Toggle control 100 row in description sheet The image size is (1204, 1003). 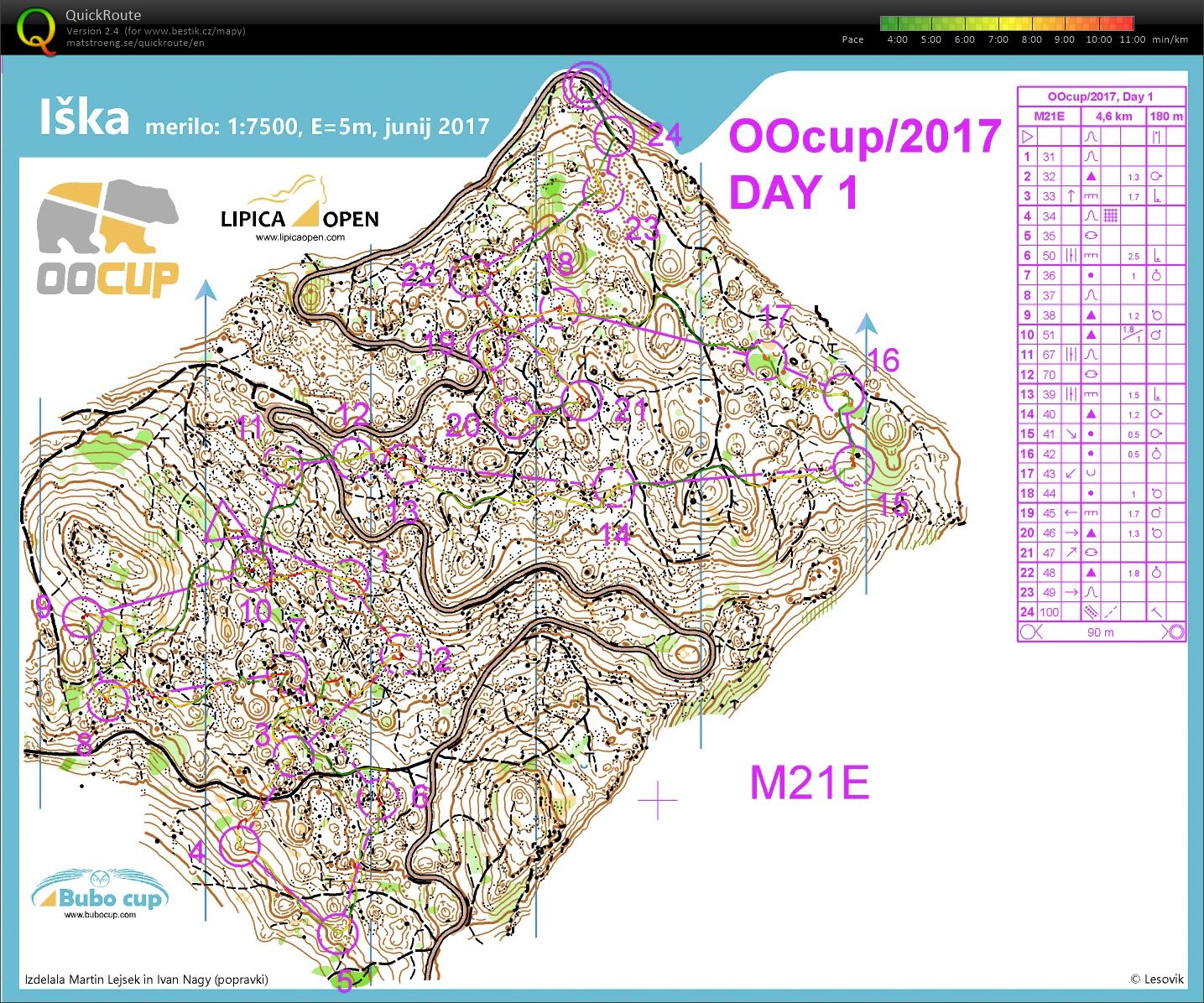tap(1048, 612)
